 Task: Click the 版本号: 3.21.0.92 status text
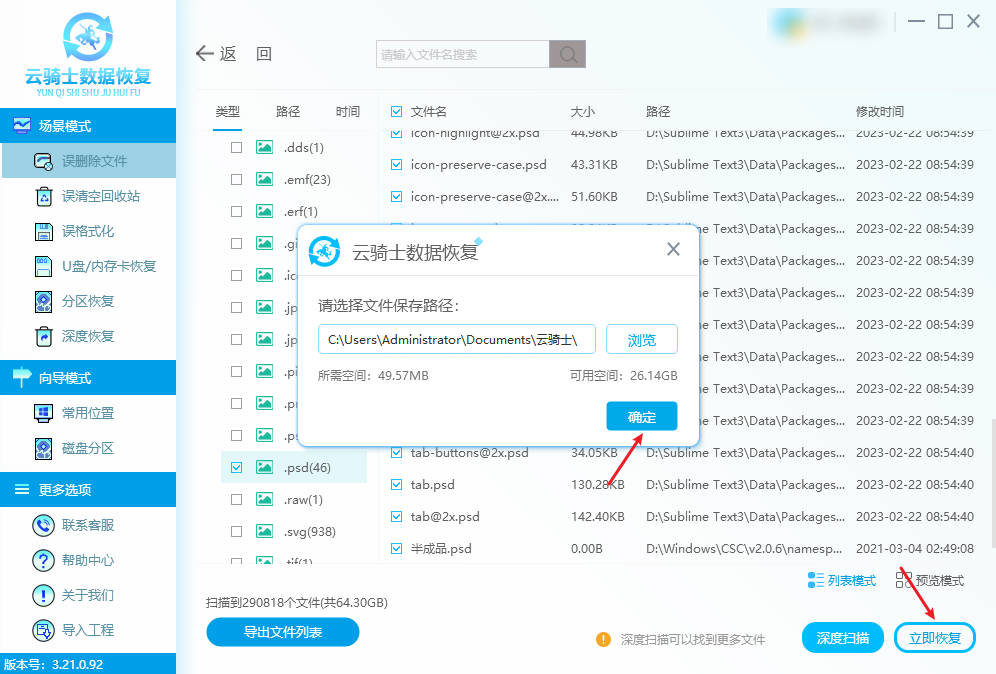click(x=53, y=664)
